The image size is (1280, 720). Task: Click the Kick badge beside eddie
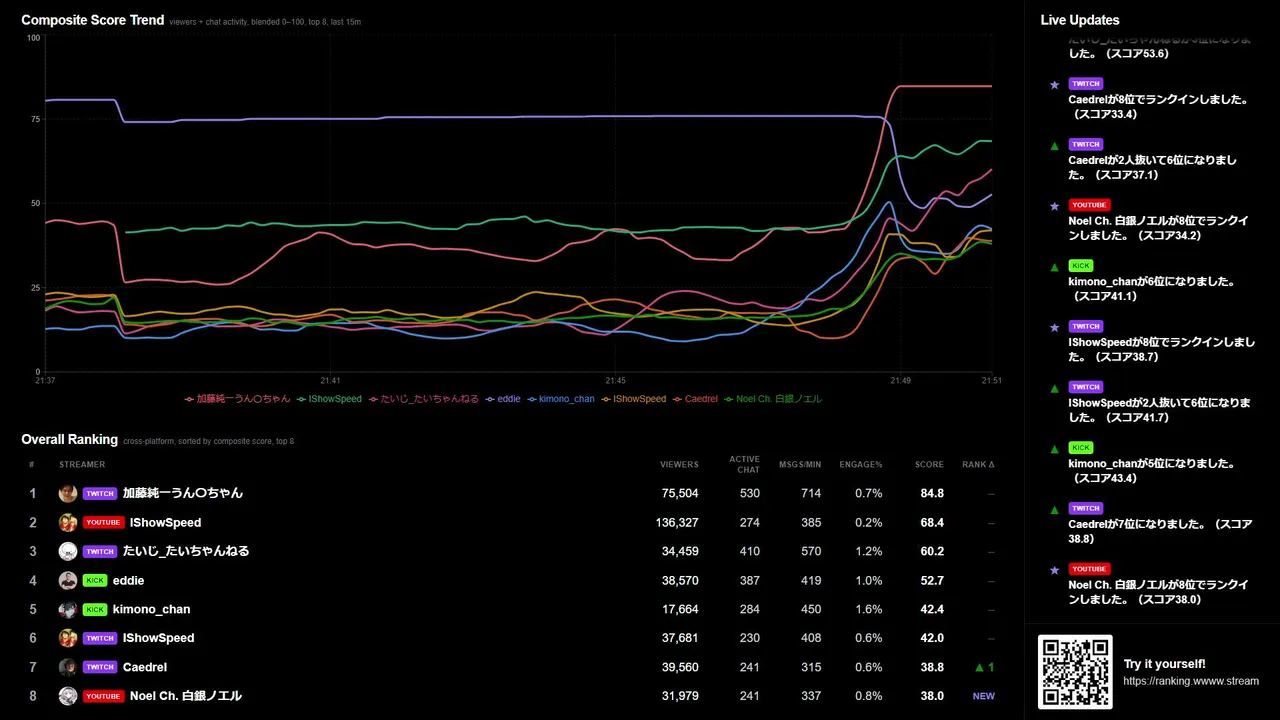pyautogui.click(x=95, y=580)
